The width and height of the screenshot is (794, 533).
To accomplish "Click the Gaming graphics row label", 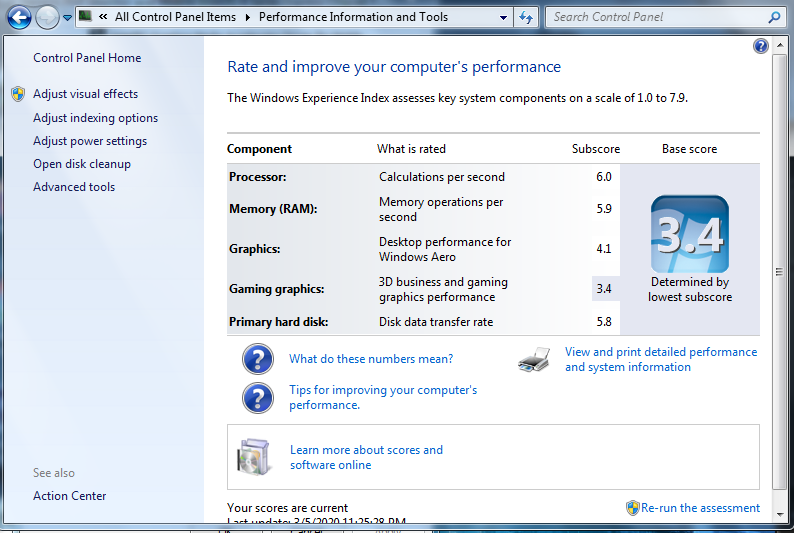I will coord(276,289).
